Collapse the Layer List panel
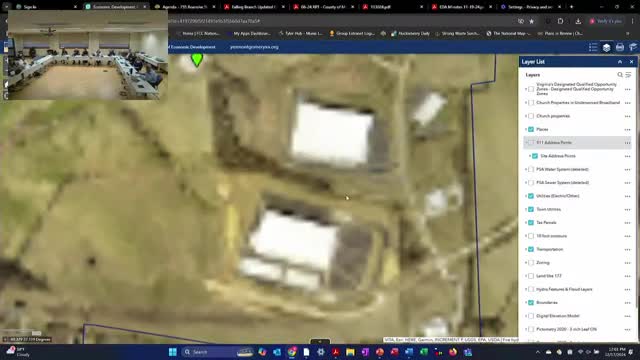Image resolution: width=640 pixels, height=360 pixels. [620, 62]
